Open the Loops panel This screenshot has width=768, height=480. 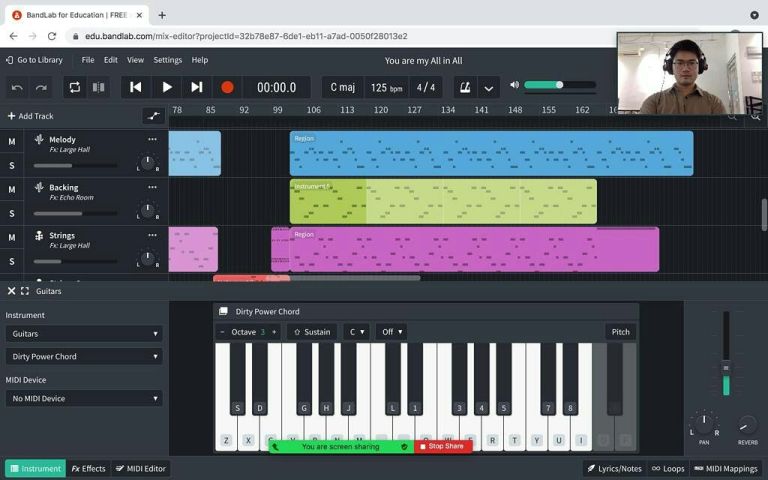point(668,469)
